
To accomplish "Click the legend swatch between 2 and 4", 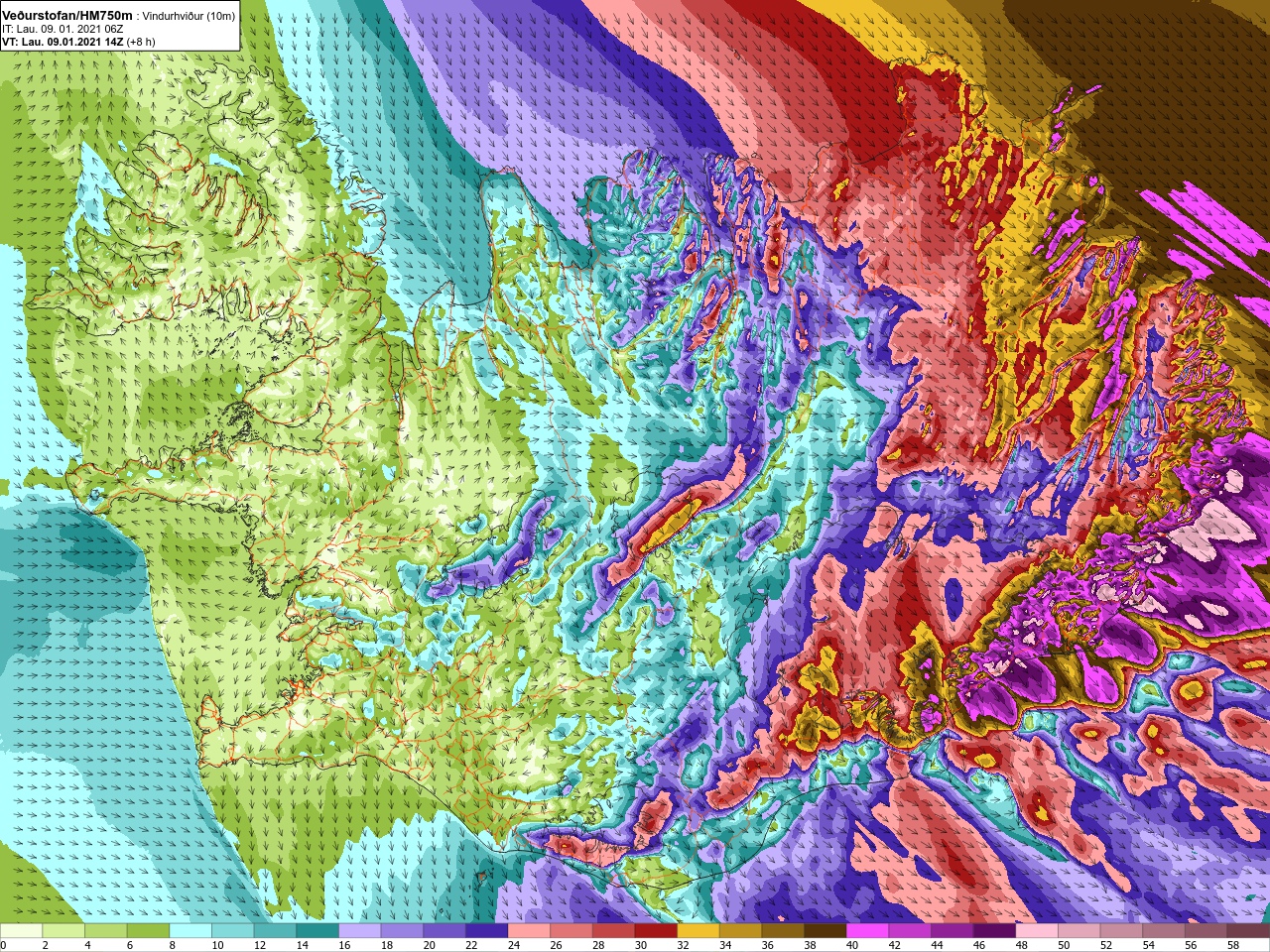I will pyautogui.click(x=63, y=932).
